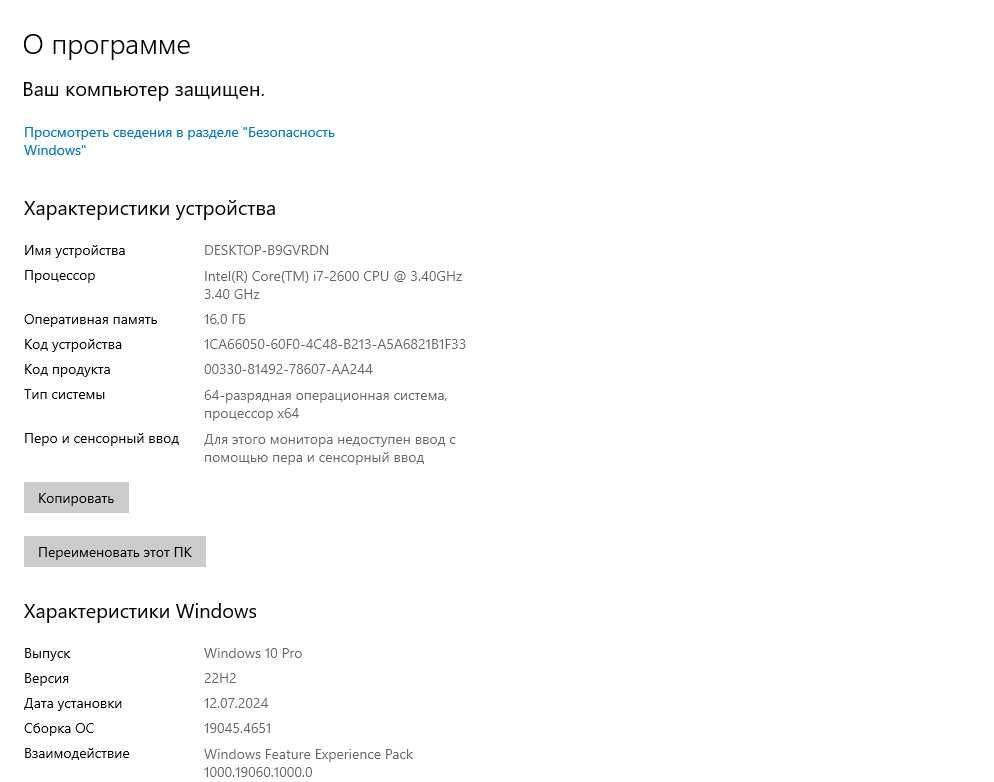Select device ID 1CA66050-60F0-4C48-B213-A5A6821B1F33
The height and width of the screenshot is (782, 994).
pos(335,344)
